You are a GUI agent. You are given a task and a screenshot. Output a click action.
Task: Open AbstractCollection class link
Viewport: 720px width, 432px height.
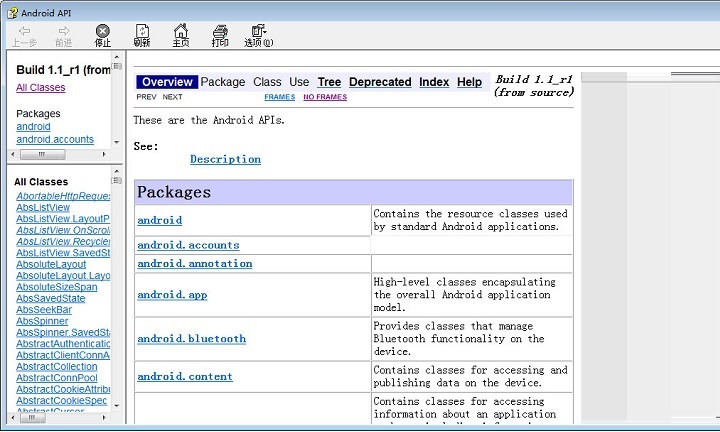click(56, 367)
